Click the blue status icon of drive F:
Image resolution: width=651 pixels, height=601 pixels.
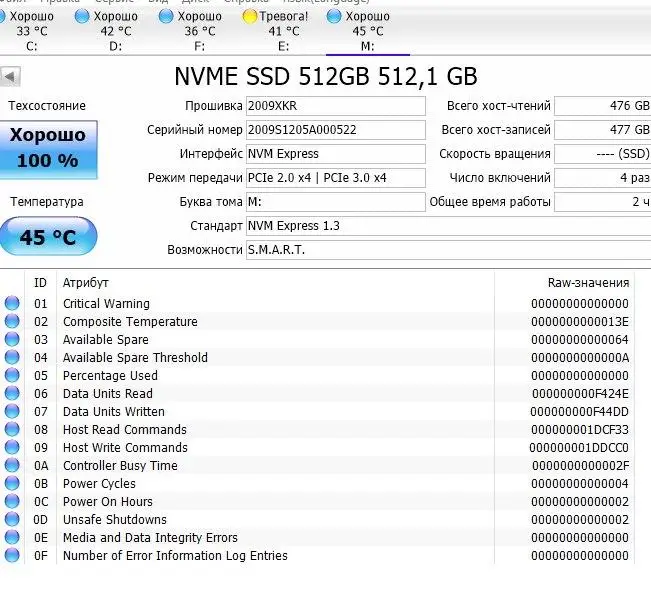point(166,17)
